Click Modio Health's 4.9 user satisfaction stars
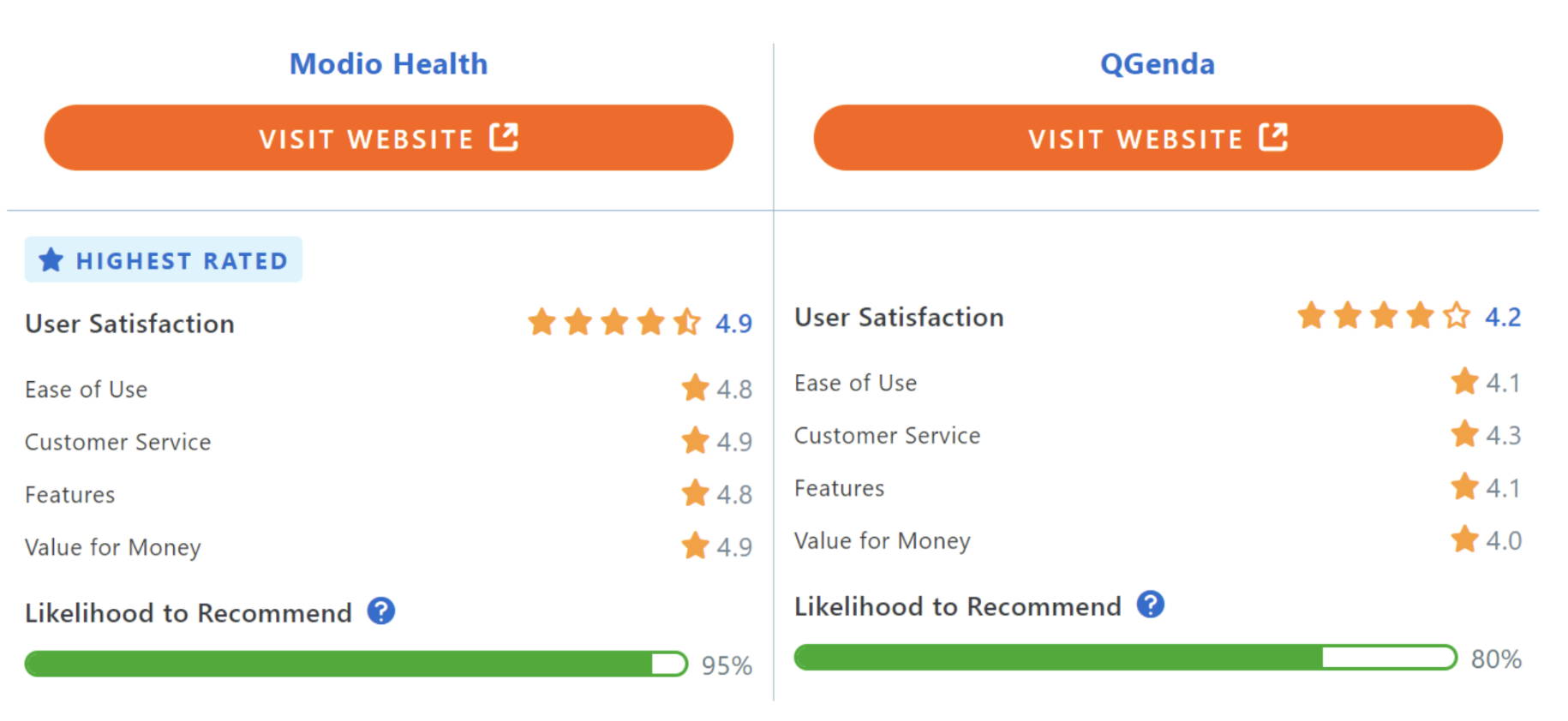This screenshot has width=1568, height=721. (614, 323)
